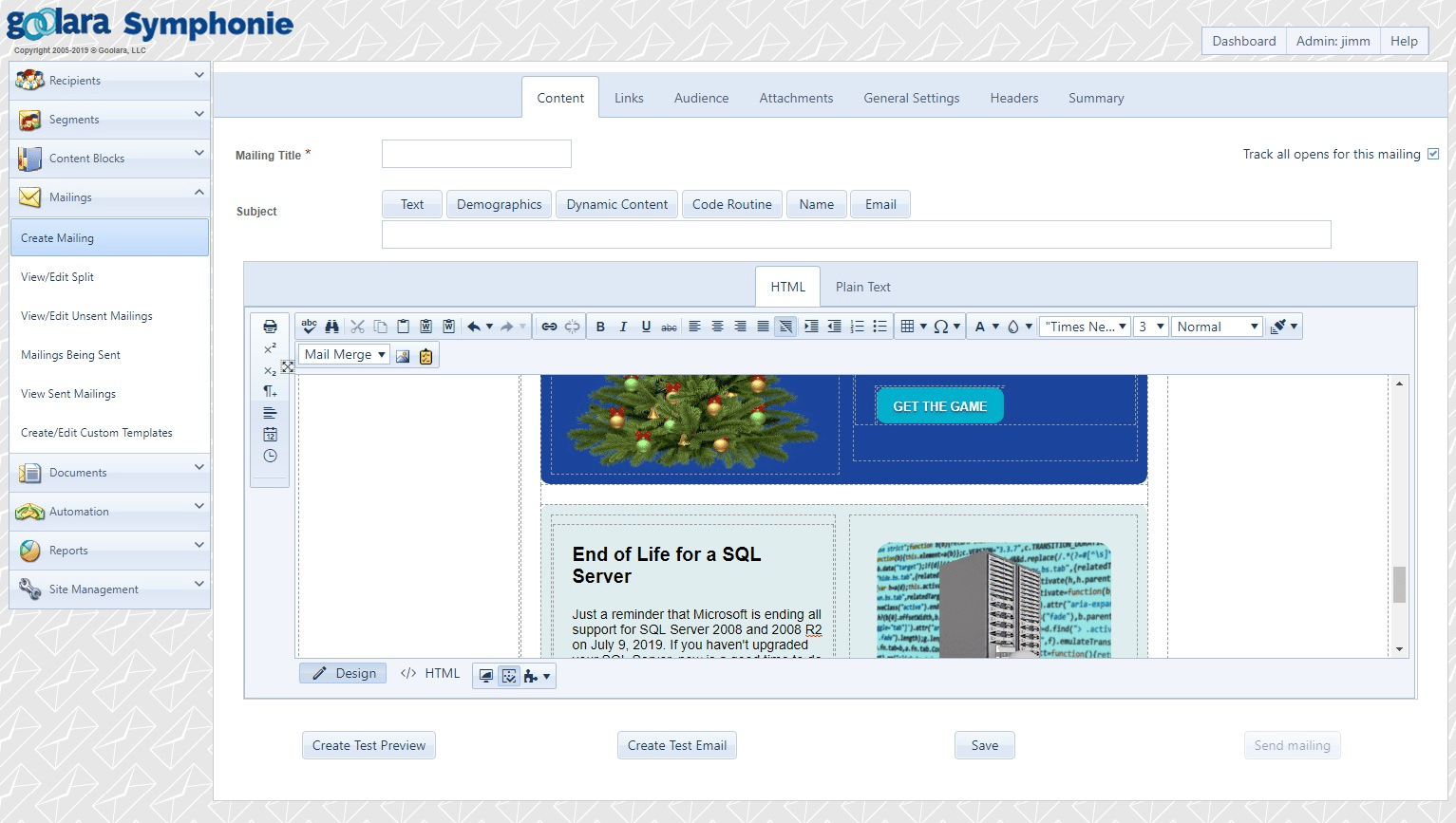Click the Mailing Title input field
This screenshot has width=1456, height=823.
(x=476, y=154)
